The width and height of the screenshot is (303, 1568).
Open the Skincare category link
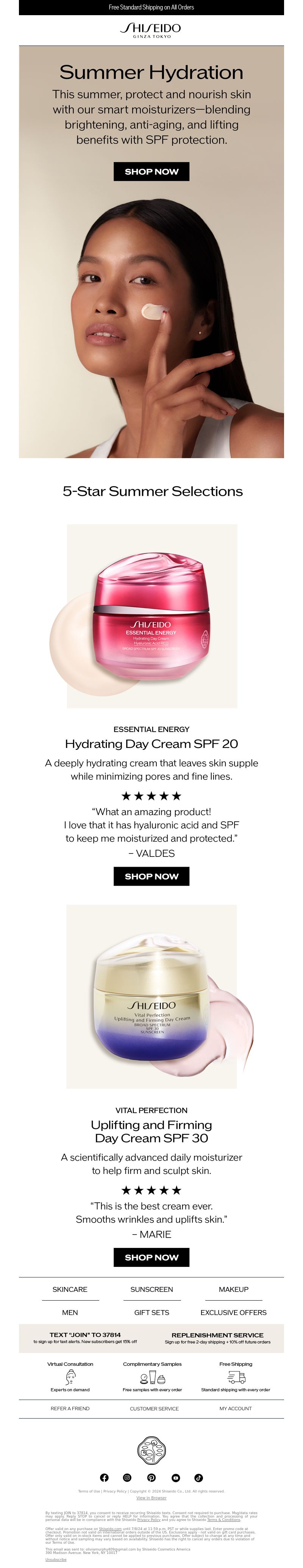(70, 1289)
